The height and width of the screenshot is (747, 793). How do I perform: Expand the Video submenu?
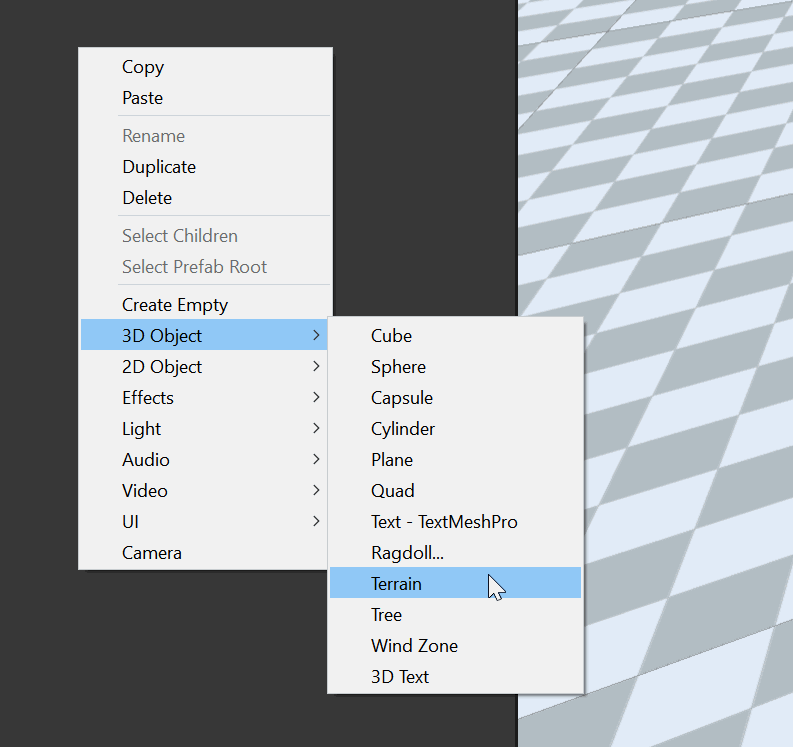145,491
